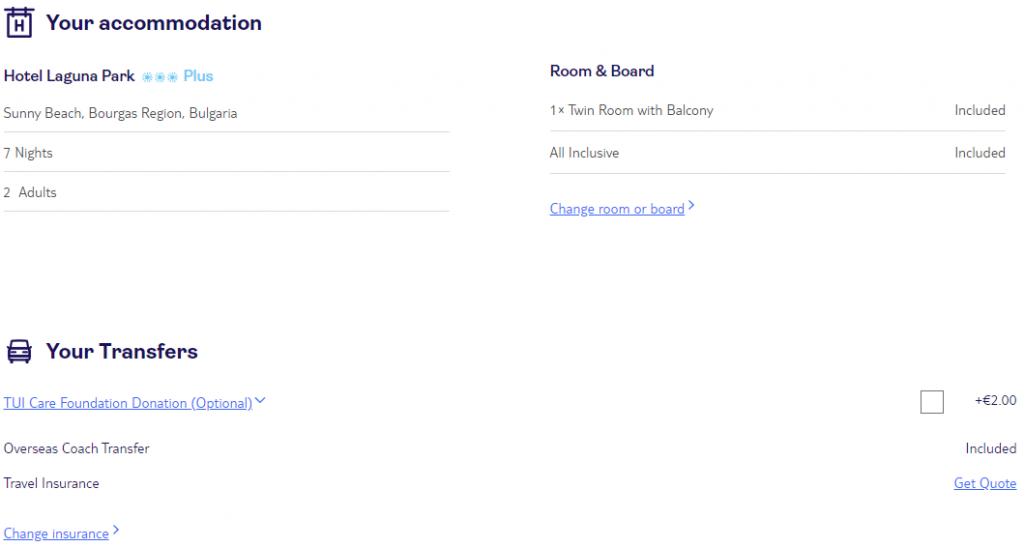Click 'Included' next to Twin Room
Screen dimensions: 1024x547
coord(980,110)
